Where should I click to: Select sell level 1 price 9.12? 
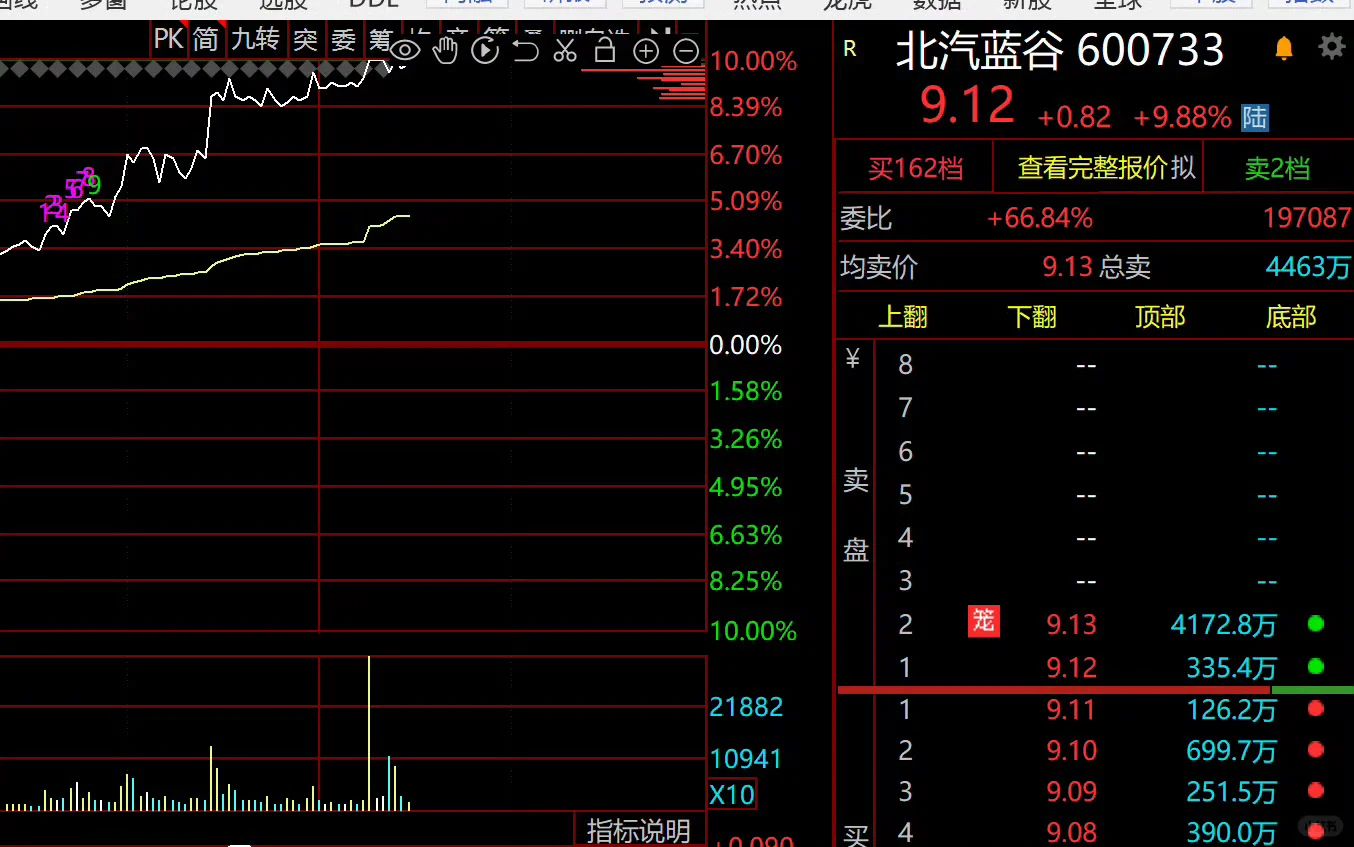coord(1071,667)
